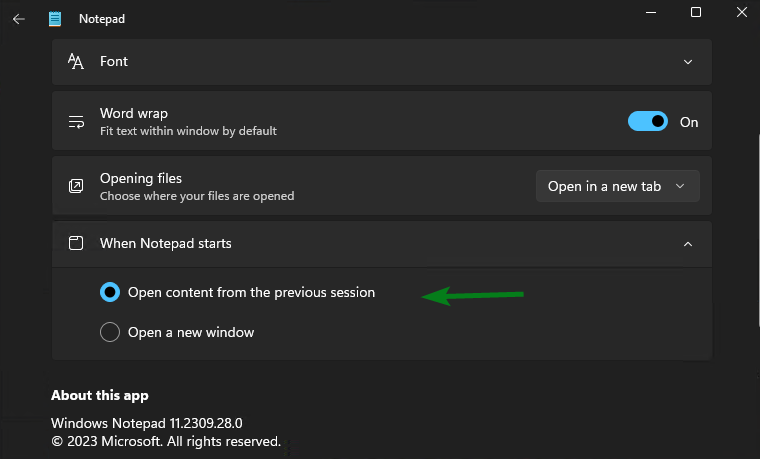Click the When Notepad starts window icon
This screenshot has width=760, height=459.
coord(76,243)
